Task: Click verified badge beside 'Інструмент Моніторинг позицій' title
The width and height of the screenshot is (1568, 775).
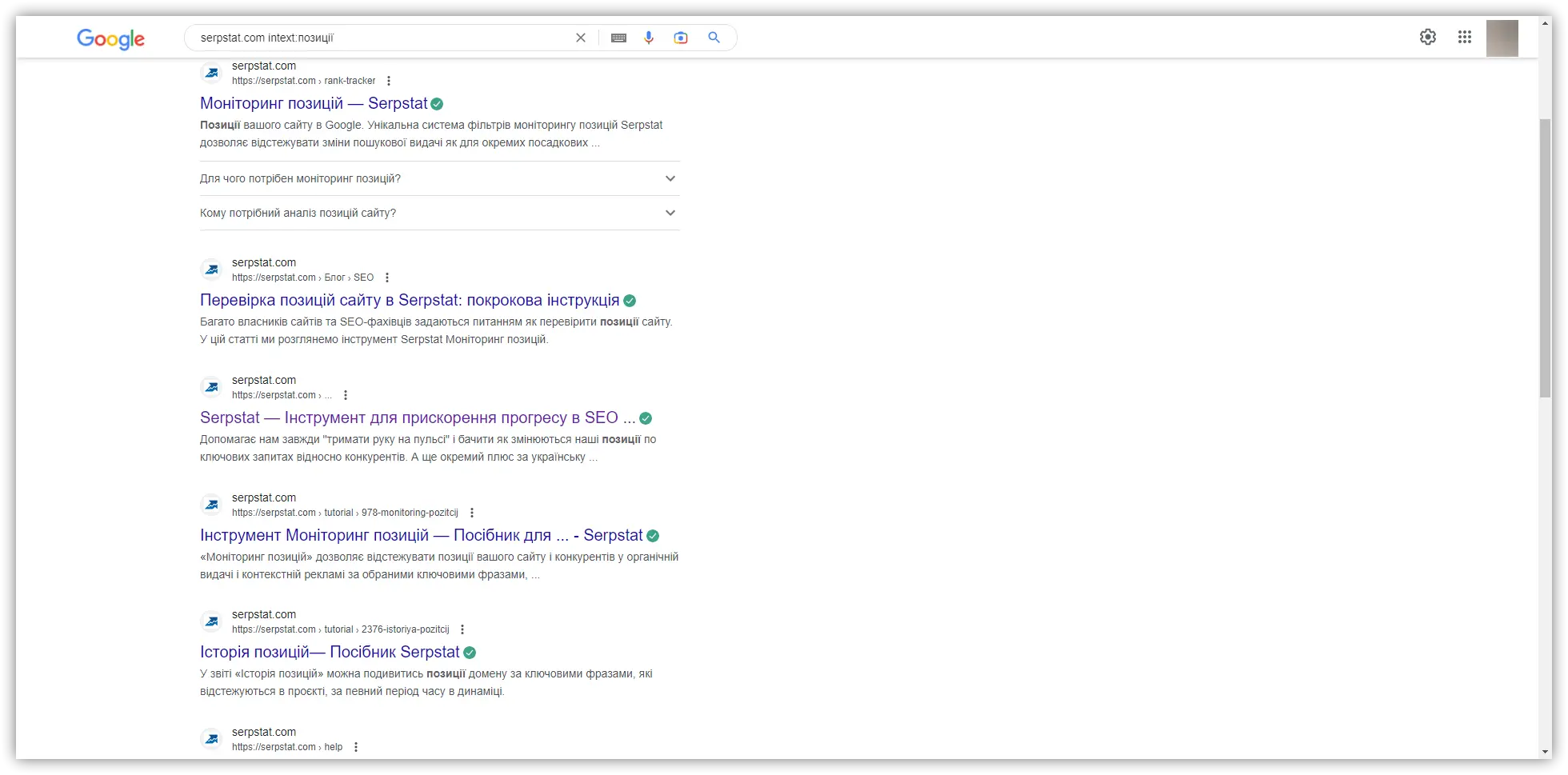Action: pyautogui.click(x=653, y=536)
